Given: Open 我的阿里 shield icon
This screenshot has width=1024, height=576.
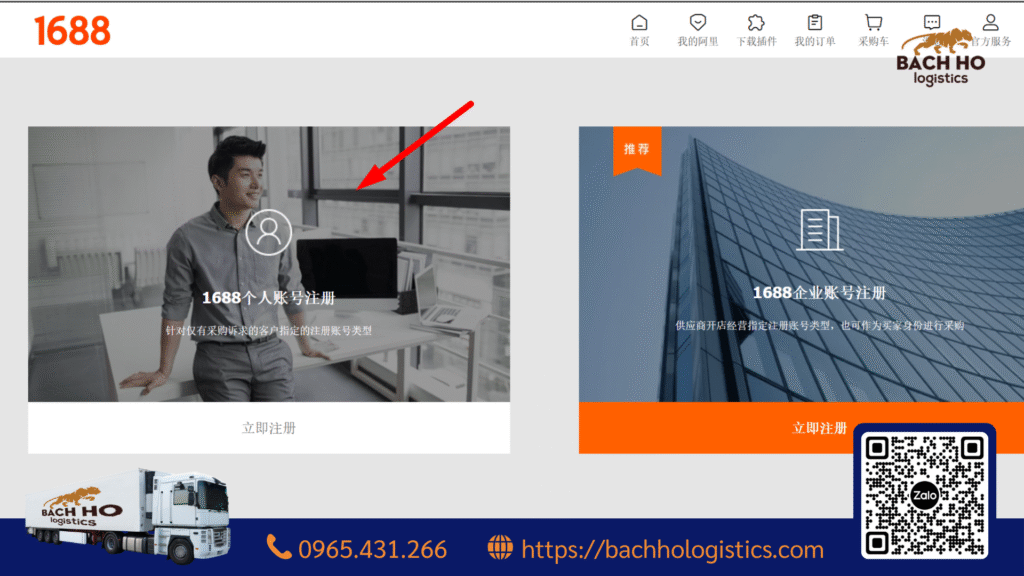Looking at the screenshot, I should point(698,23).
